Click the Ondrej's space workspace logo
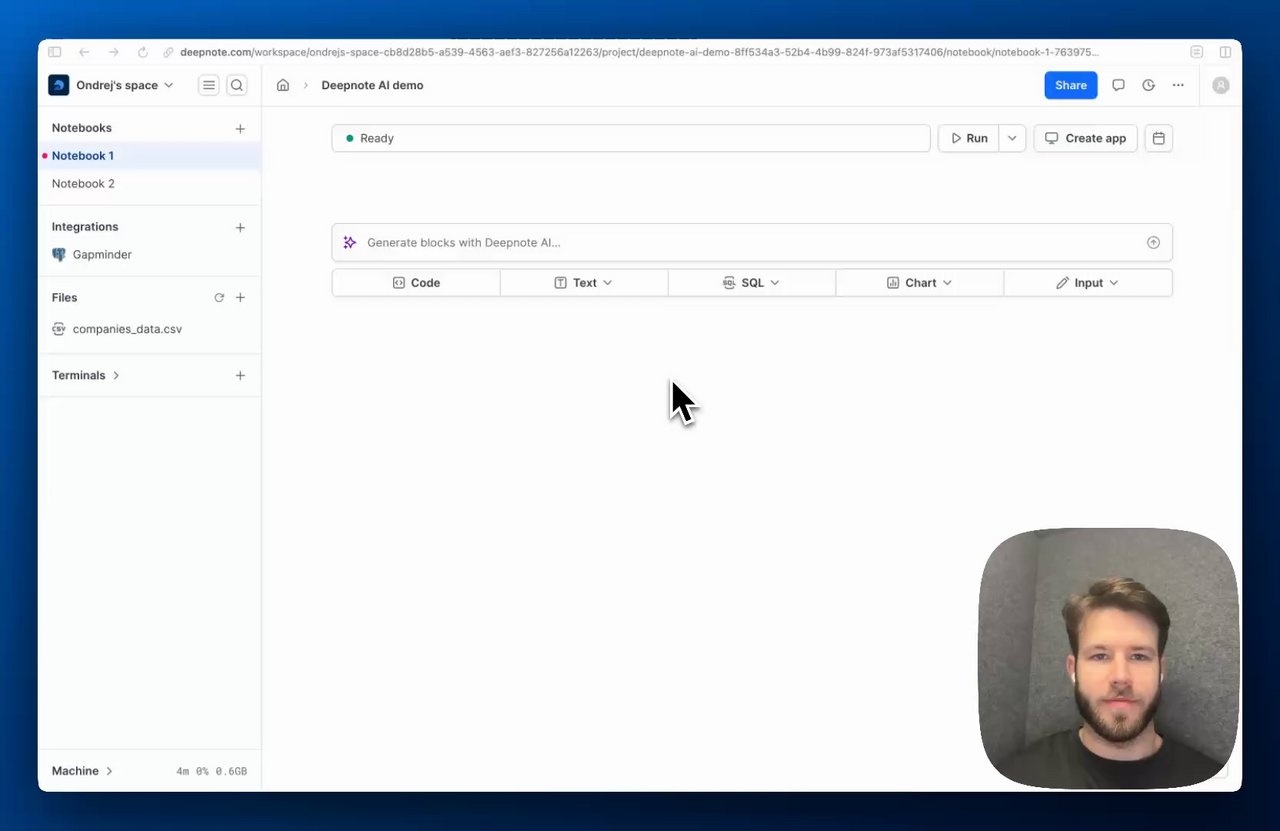 point(58,85)
